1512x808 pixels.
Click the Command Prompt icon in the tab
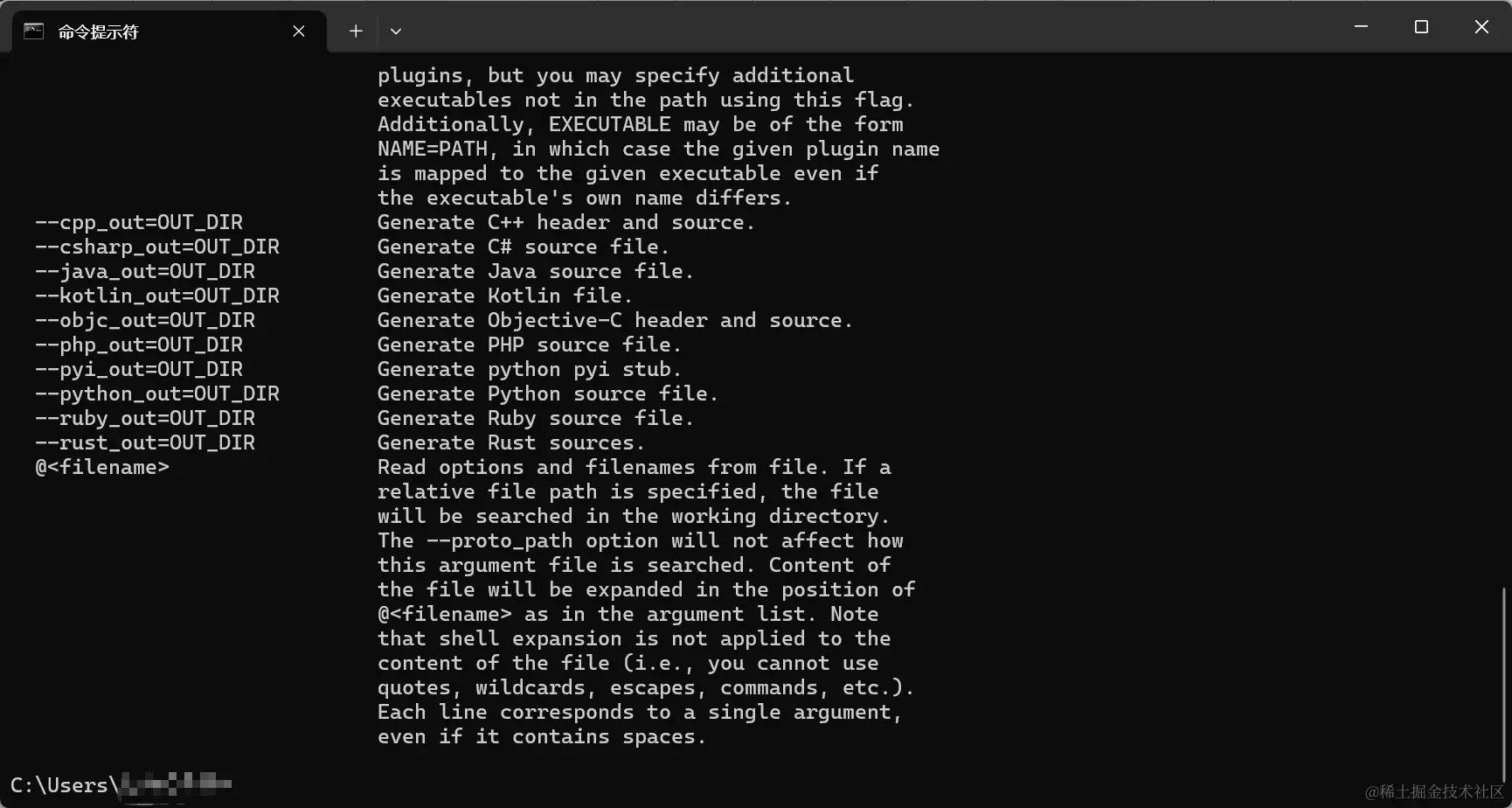tap(33, 31)
